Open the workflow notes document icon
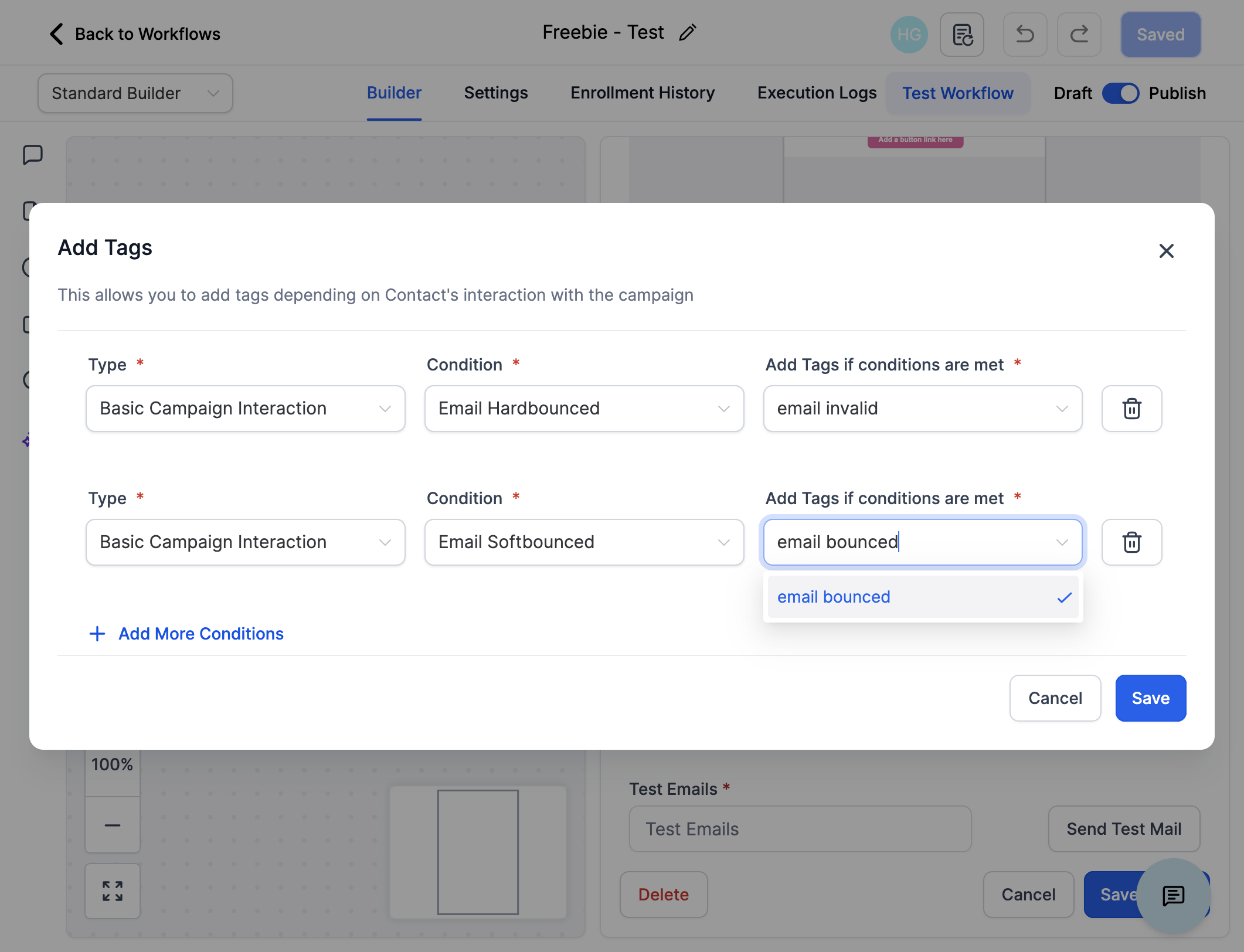The width and height of the screenshot is (1244, 952). 962,35
